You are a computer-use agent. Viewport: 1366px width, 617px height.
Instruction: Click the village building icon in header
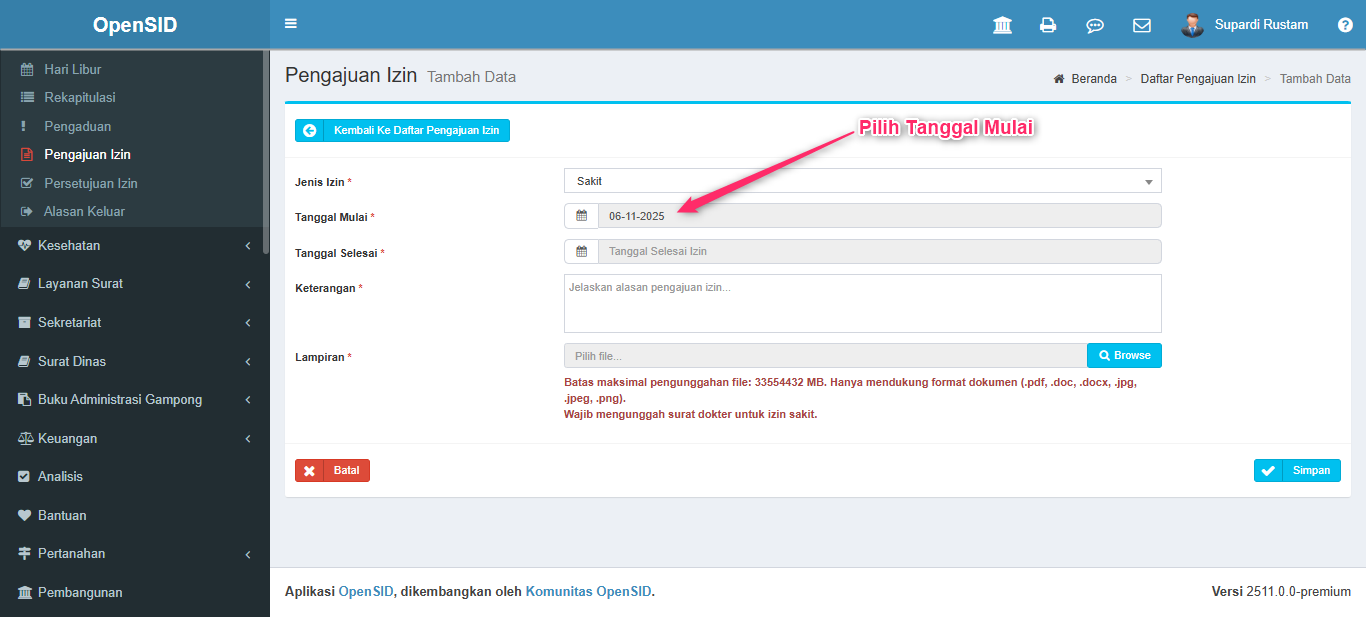[1002, 25]
